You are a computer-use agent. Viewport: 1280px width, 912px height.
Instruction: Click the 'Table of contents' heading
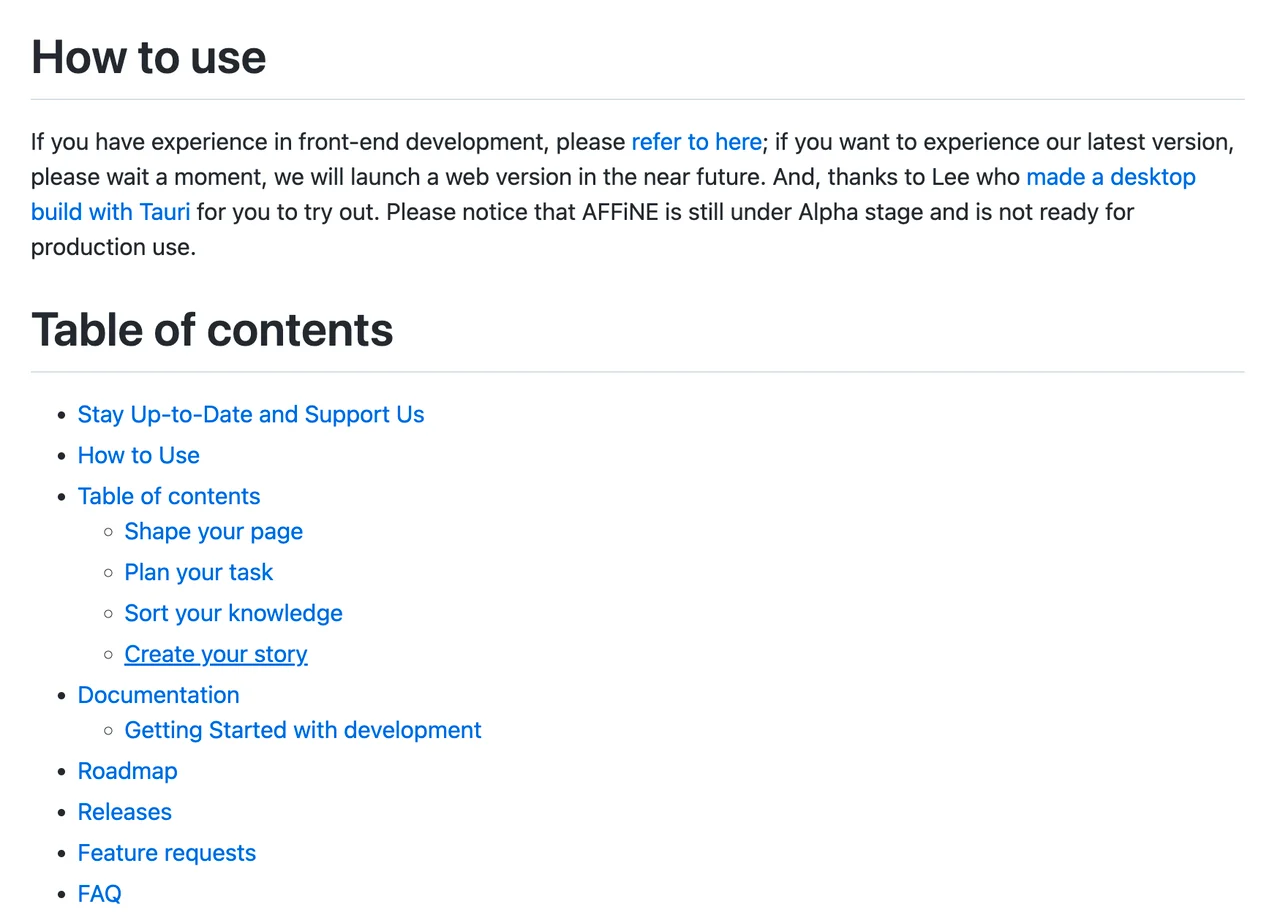(212, 329)
